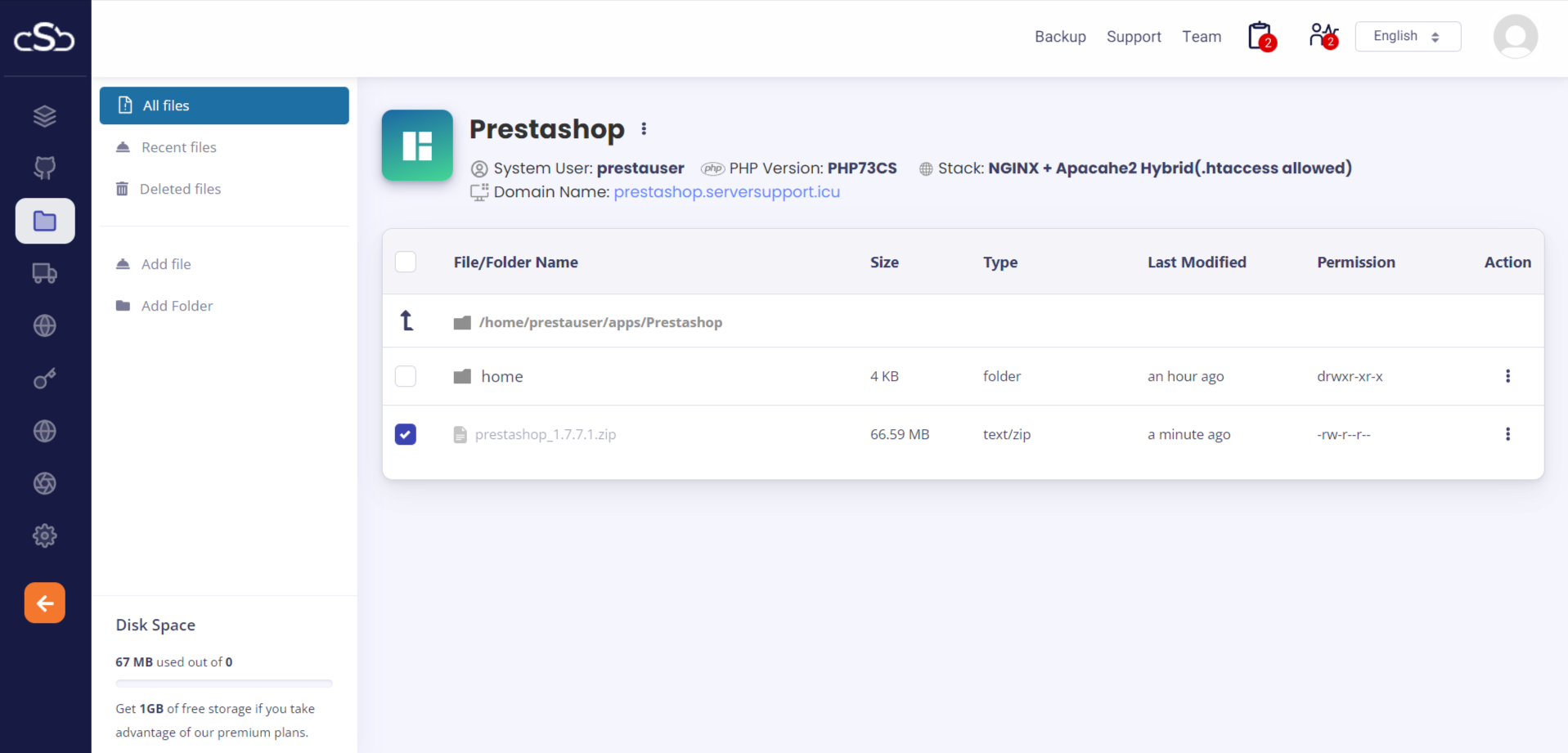Click the disk space usage bar
The width and height of the screenshot is (1568, 753).
point(224,683)
